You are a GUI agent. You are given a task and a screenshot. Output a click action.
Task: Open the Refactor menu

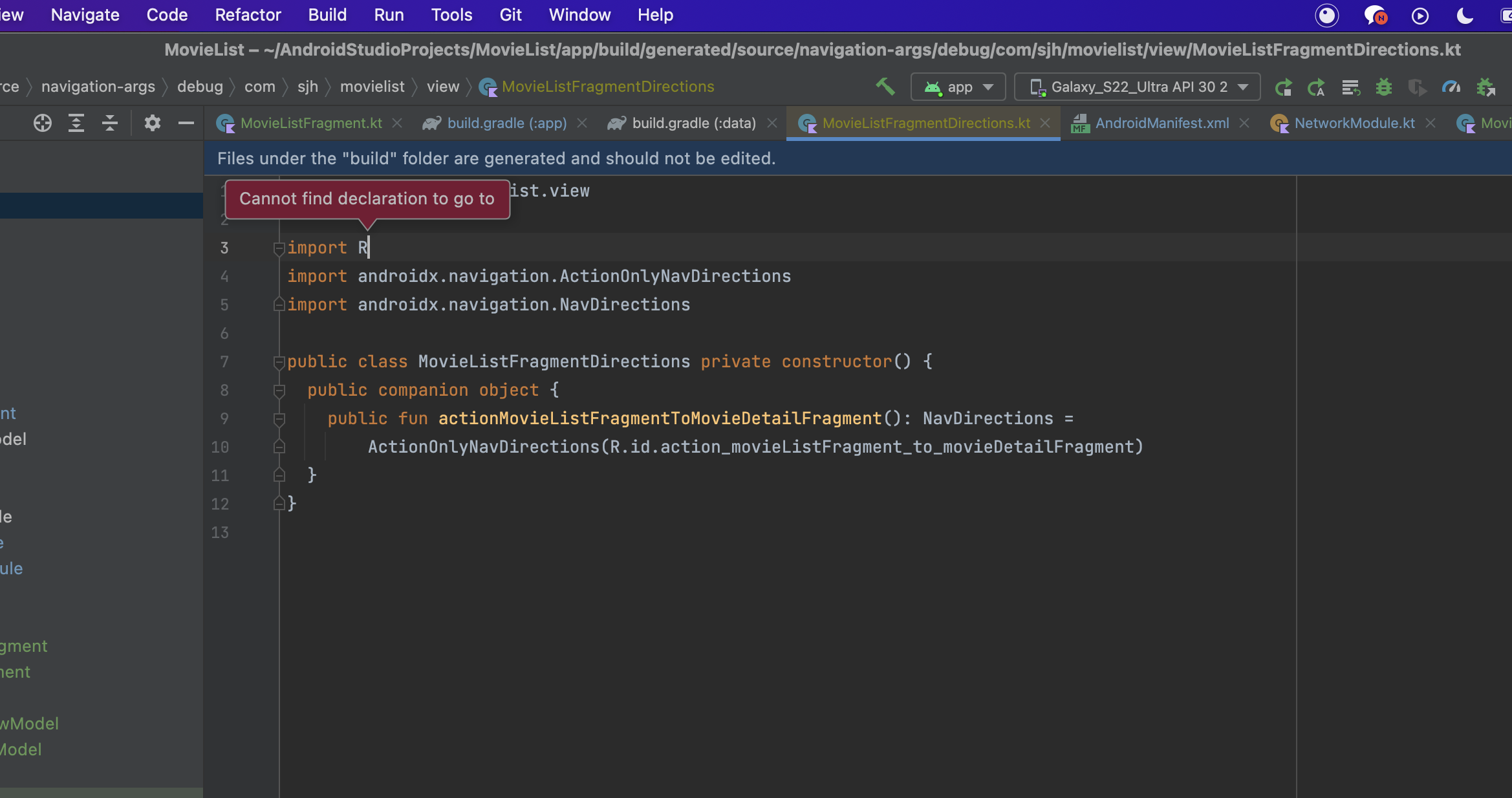tap(248, 15)
